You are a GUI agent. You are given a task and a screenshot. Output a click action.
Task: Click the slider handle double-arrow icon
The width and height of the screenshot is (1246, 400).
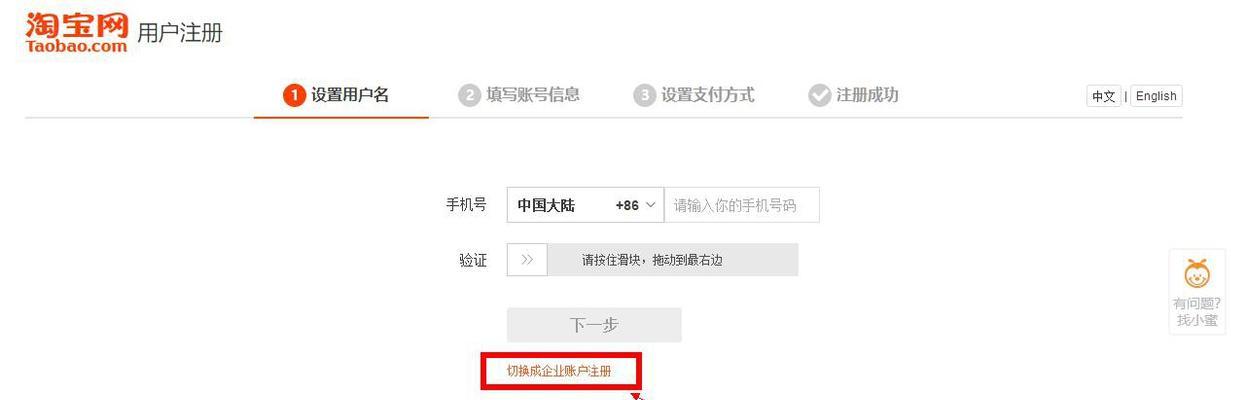tap(527, 260)
